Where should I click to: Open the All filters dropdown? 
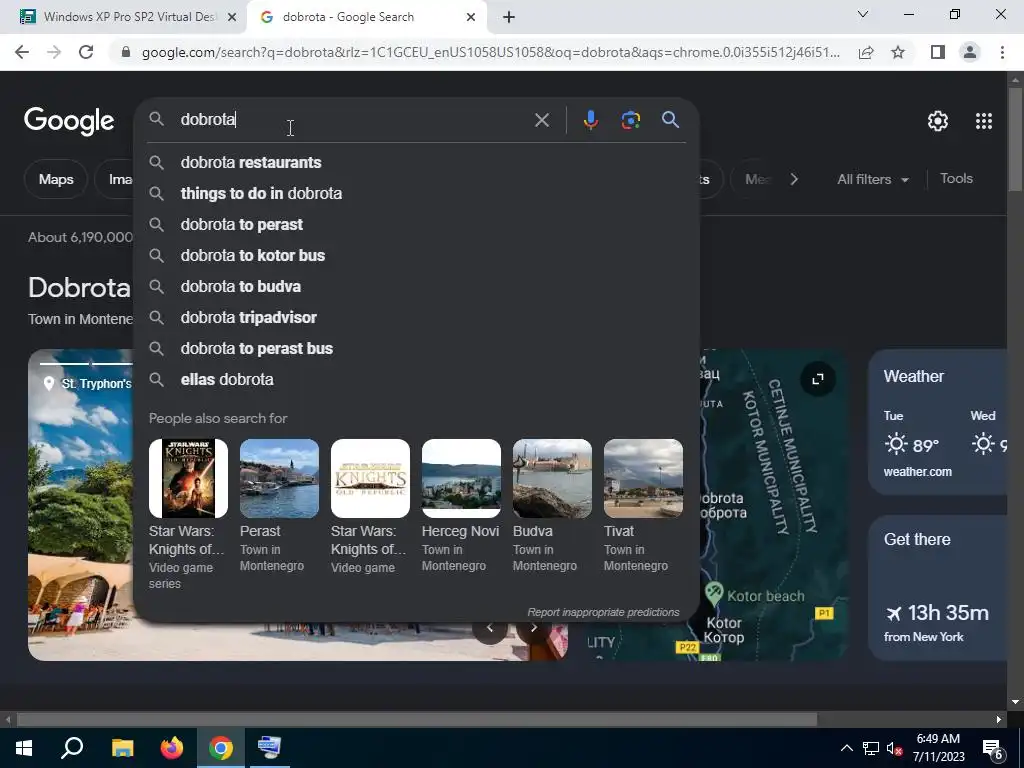click(872, 179)
